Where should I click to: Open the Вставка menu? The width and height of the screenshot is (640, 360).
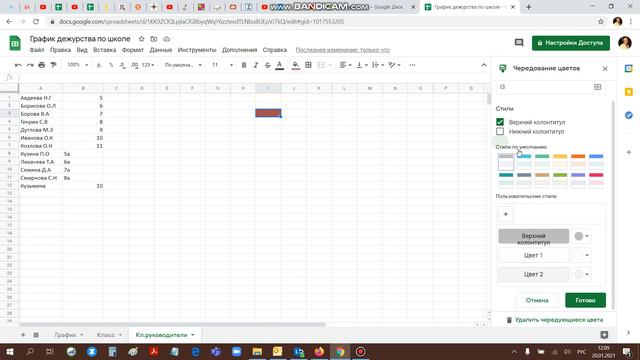(x=104, y=50)
